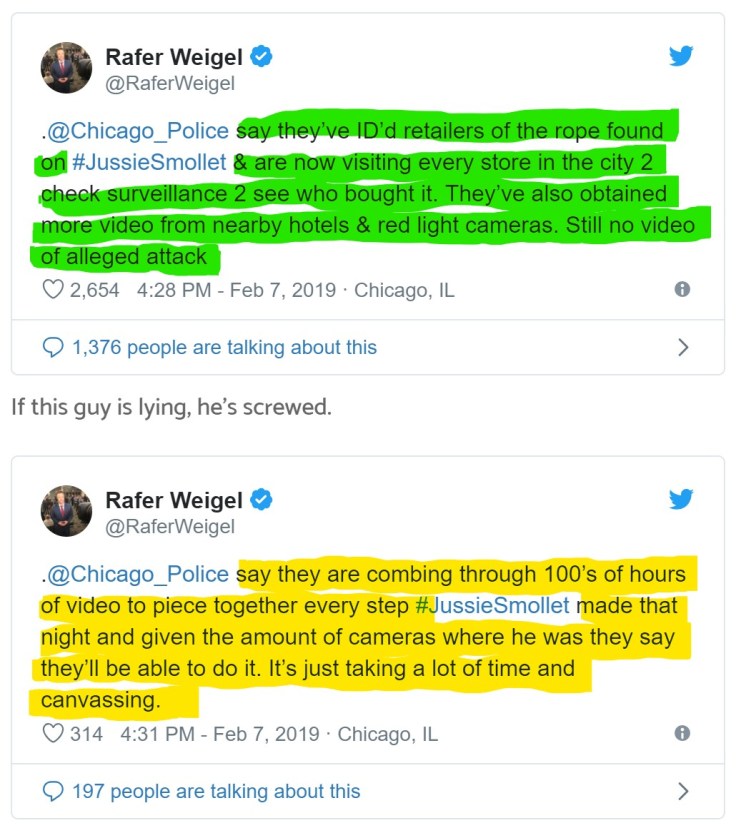
Task: Open #JussieSmollet hashtag in first tweet
Action: click(x=149, y=162)
